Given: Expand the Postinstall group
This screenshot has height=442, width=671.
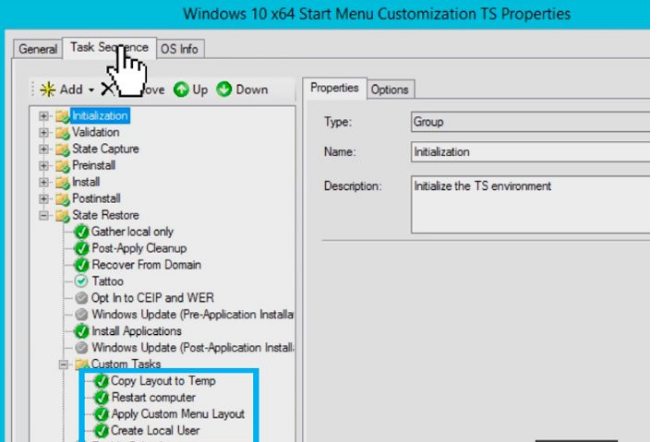Looking at the screenshot, I should click(43, 199).
